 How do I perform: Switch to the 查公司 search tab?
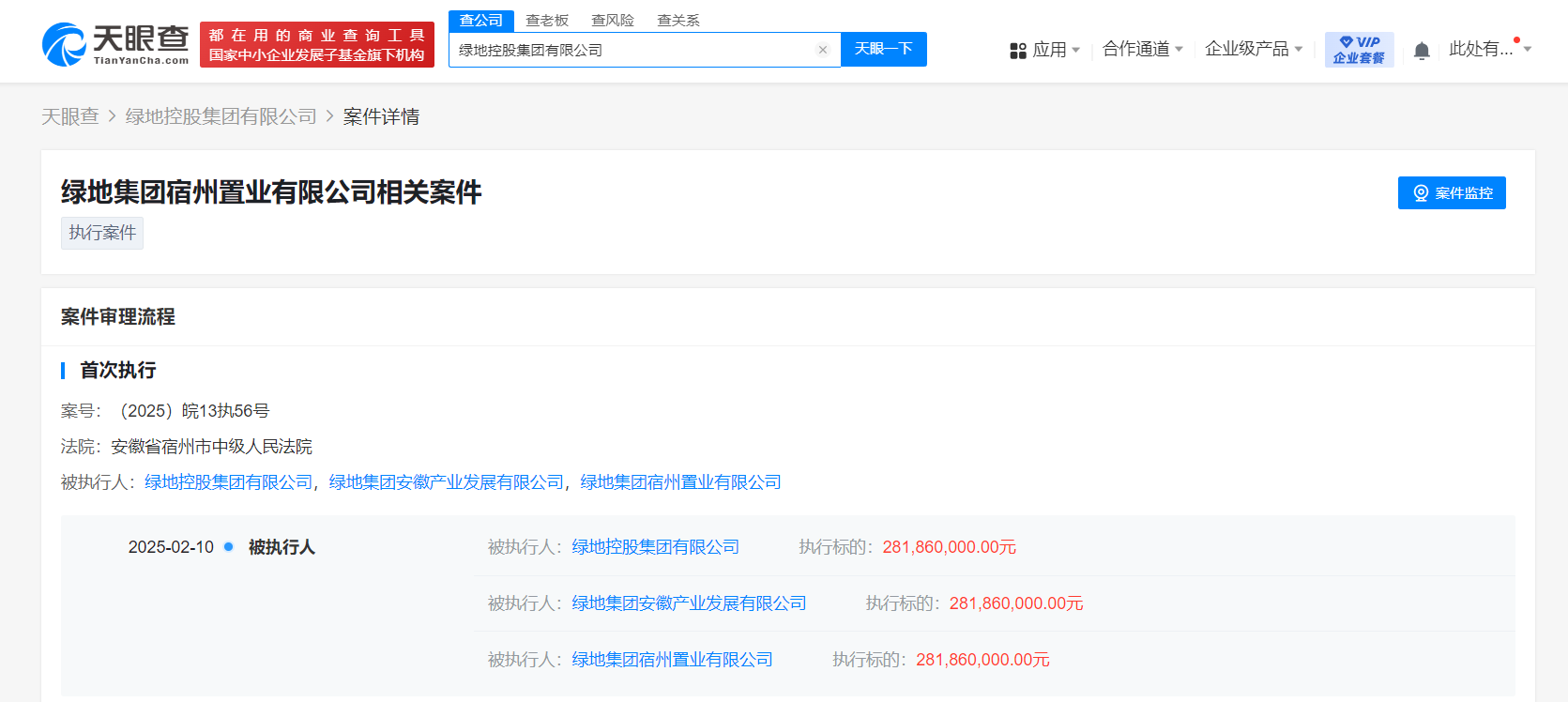pos(481,21)
